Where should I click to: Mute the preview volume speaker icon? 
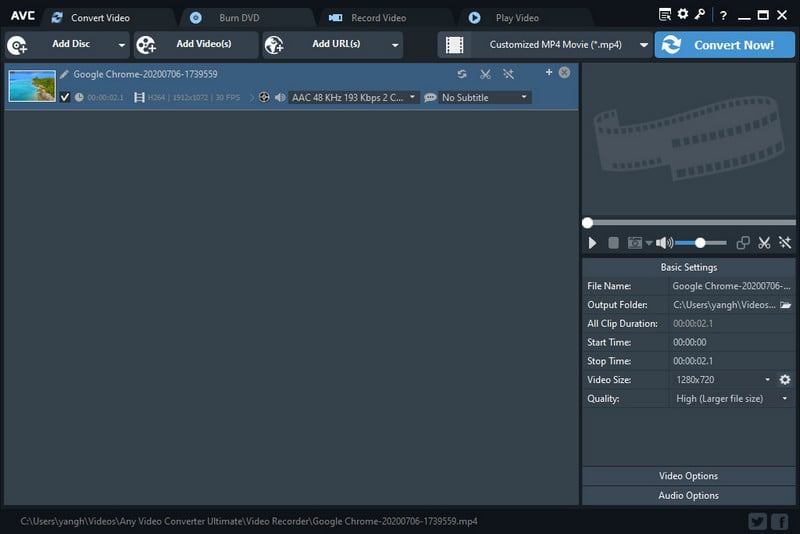pyautogui.click(x=664, y=243)
